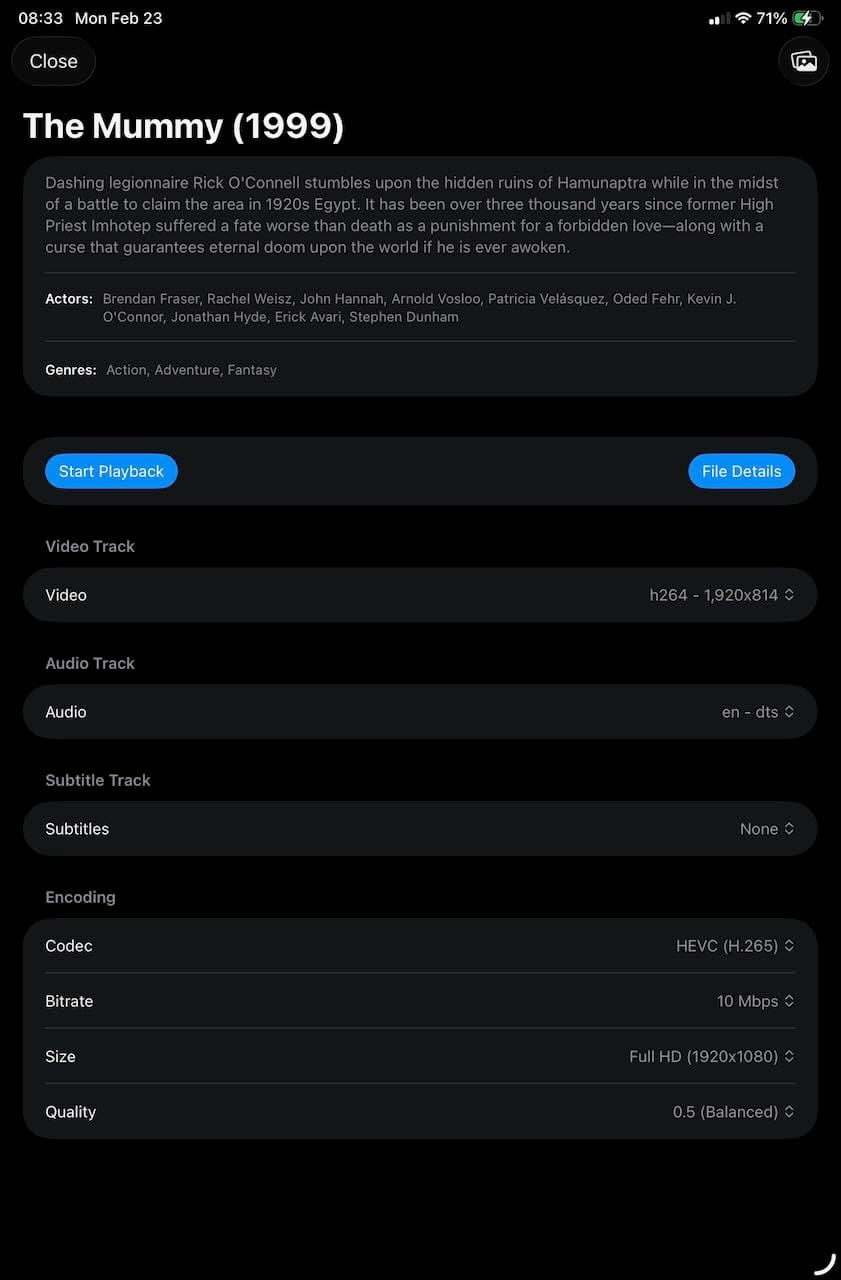The image size is (841, 1280).
Task: Tap the battery charging icon in status bar
Action: coord(807,18)
